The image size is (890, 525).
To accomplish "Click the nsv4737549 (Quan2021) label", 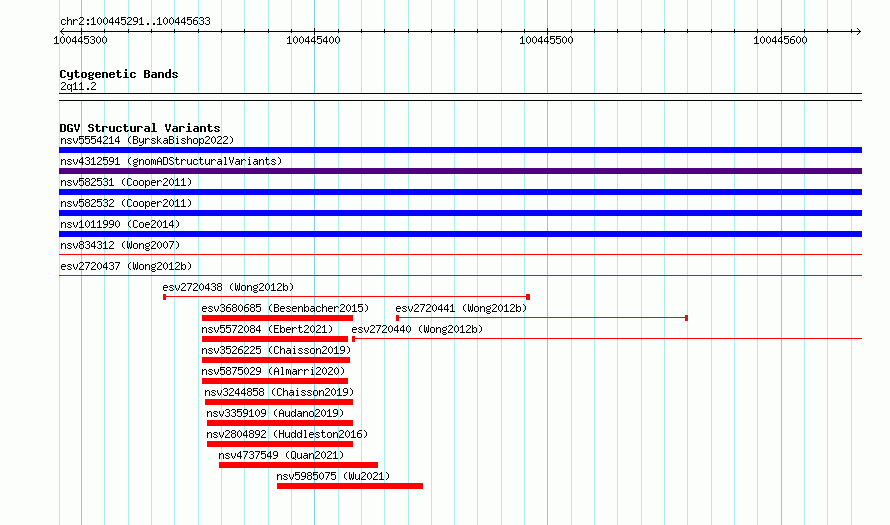I will coord(282,455).
